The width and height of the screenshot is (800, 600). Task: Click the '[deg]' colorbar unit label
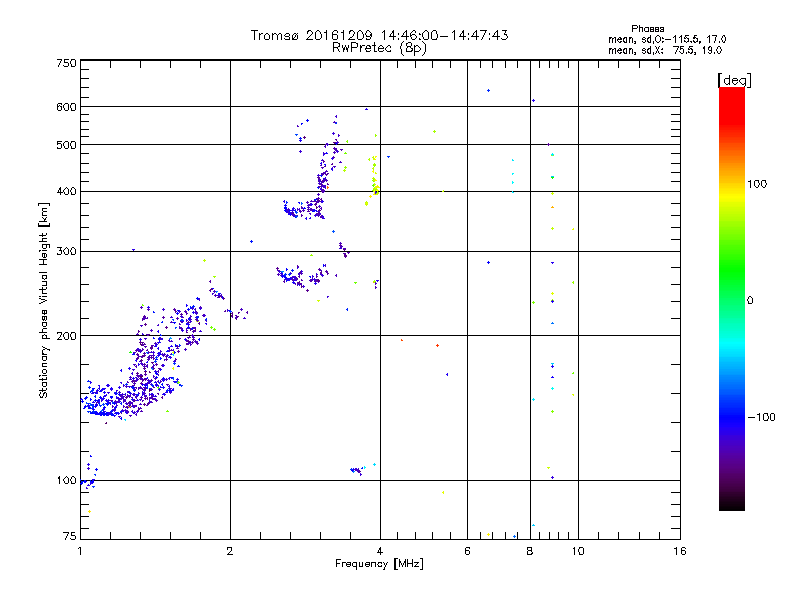click(x=734, y=80)
